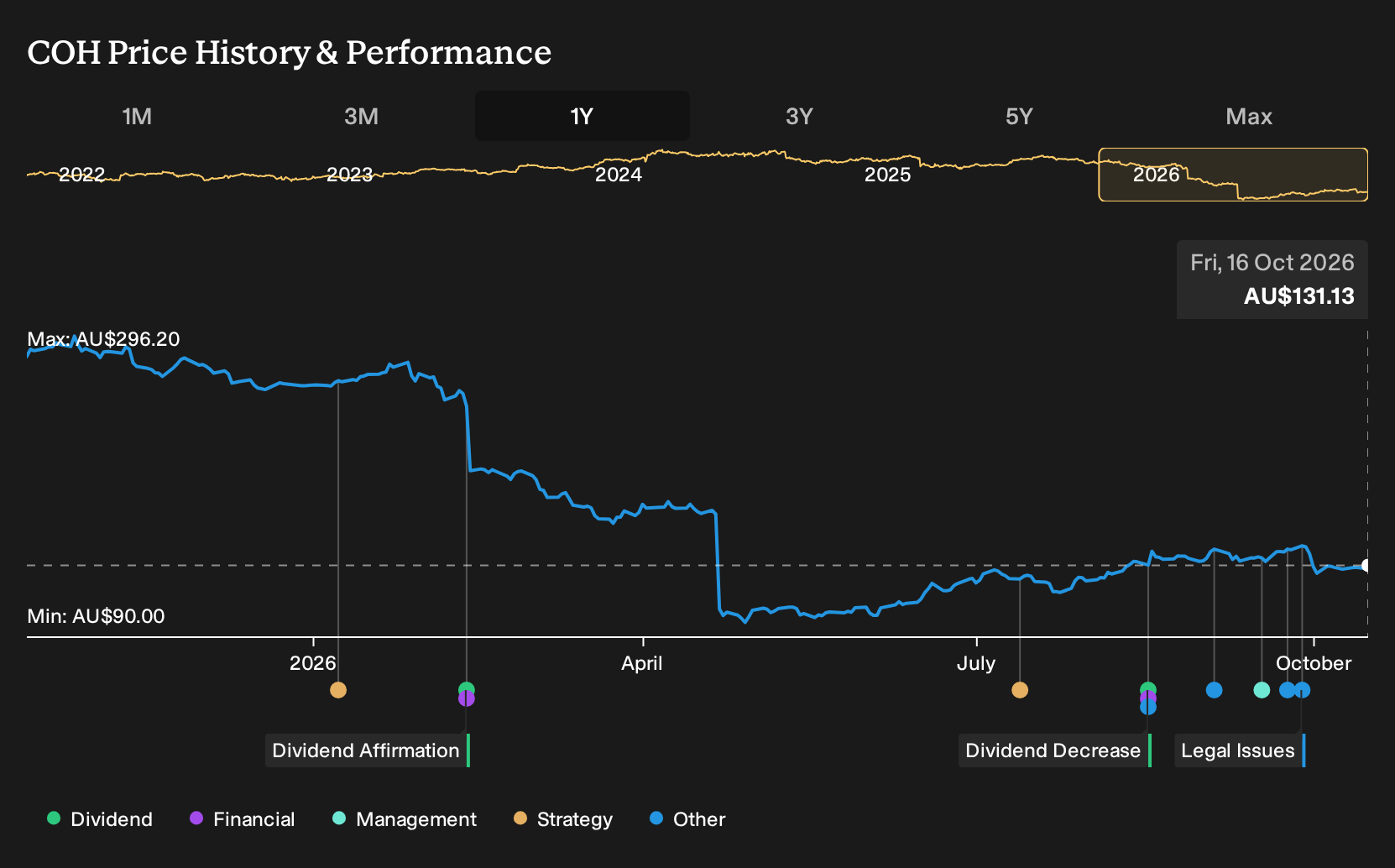Click the October axis label
The image size is (1395, 868).
pos(1314,663)
